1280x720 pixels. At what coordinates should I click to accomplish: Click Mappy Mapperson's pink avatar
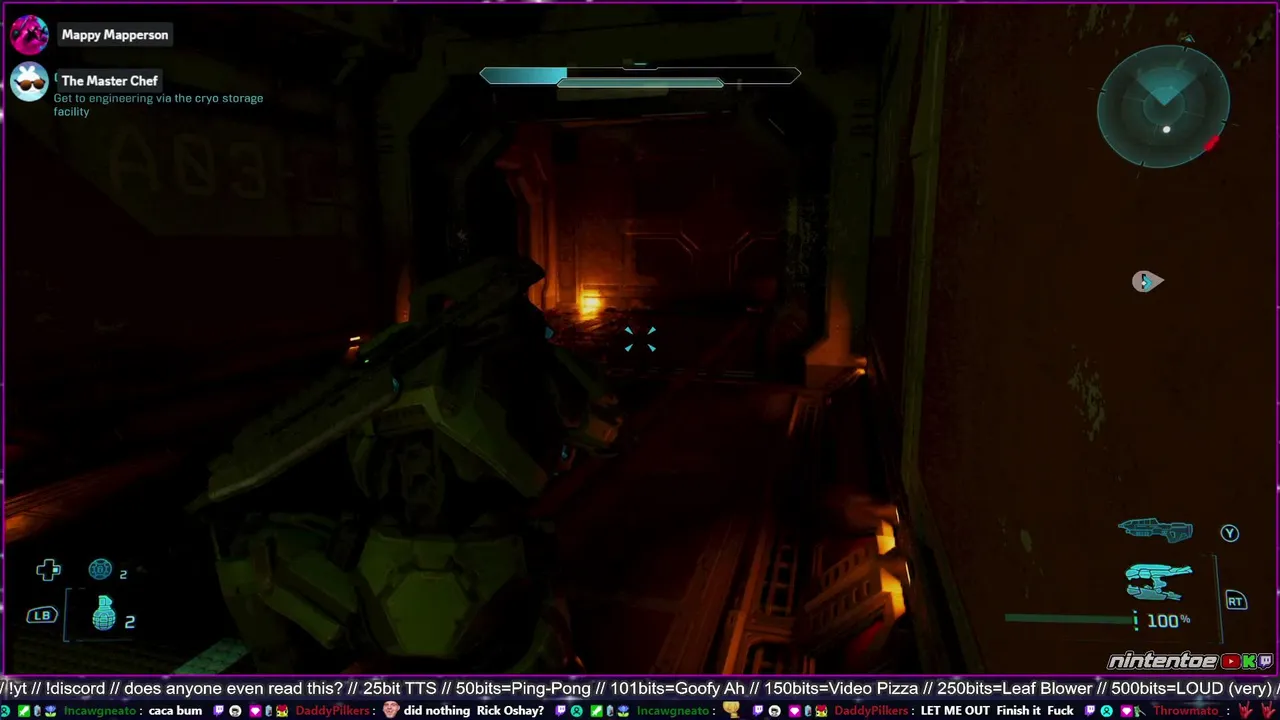coord(29,35)
